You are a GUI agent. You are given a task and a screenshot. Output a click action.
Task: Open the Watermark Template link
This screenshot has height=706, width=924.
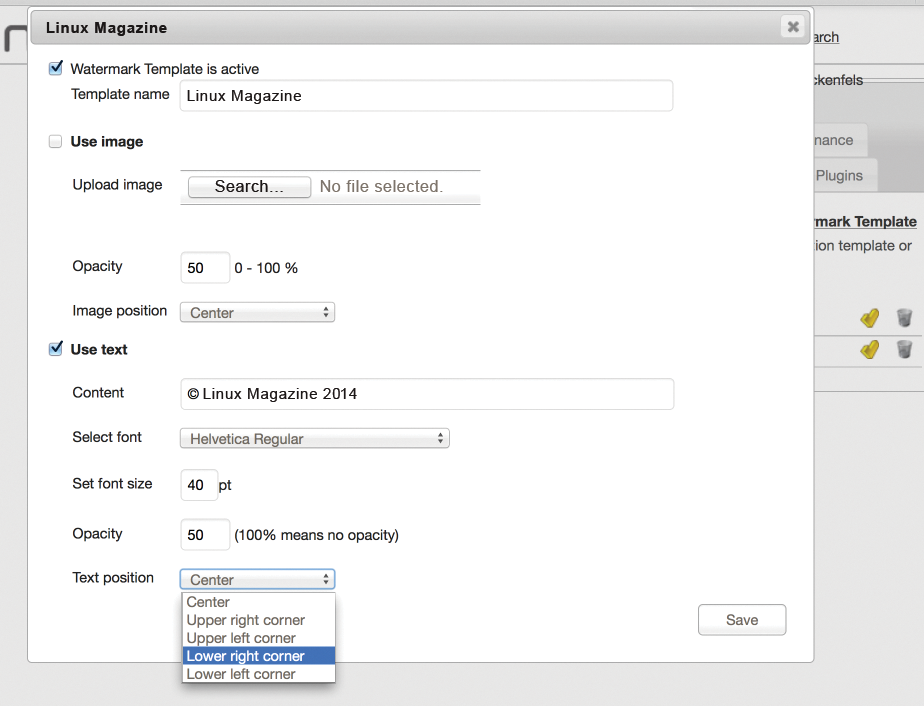pyautogui.click(x=864, y=221)
